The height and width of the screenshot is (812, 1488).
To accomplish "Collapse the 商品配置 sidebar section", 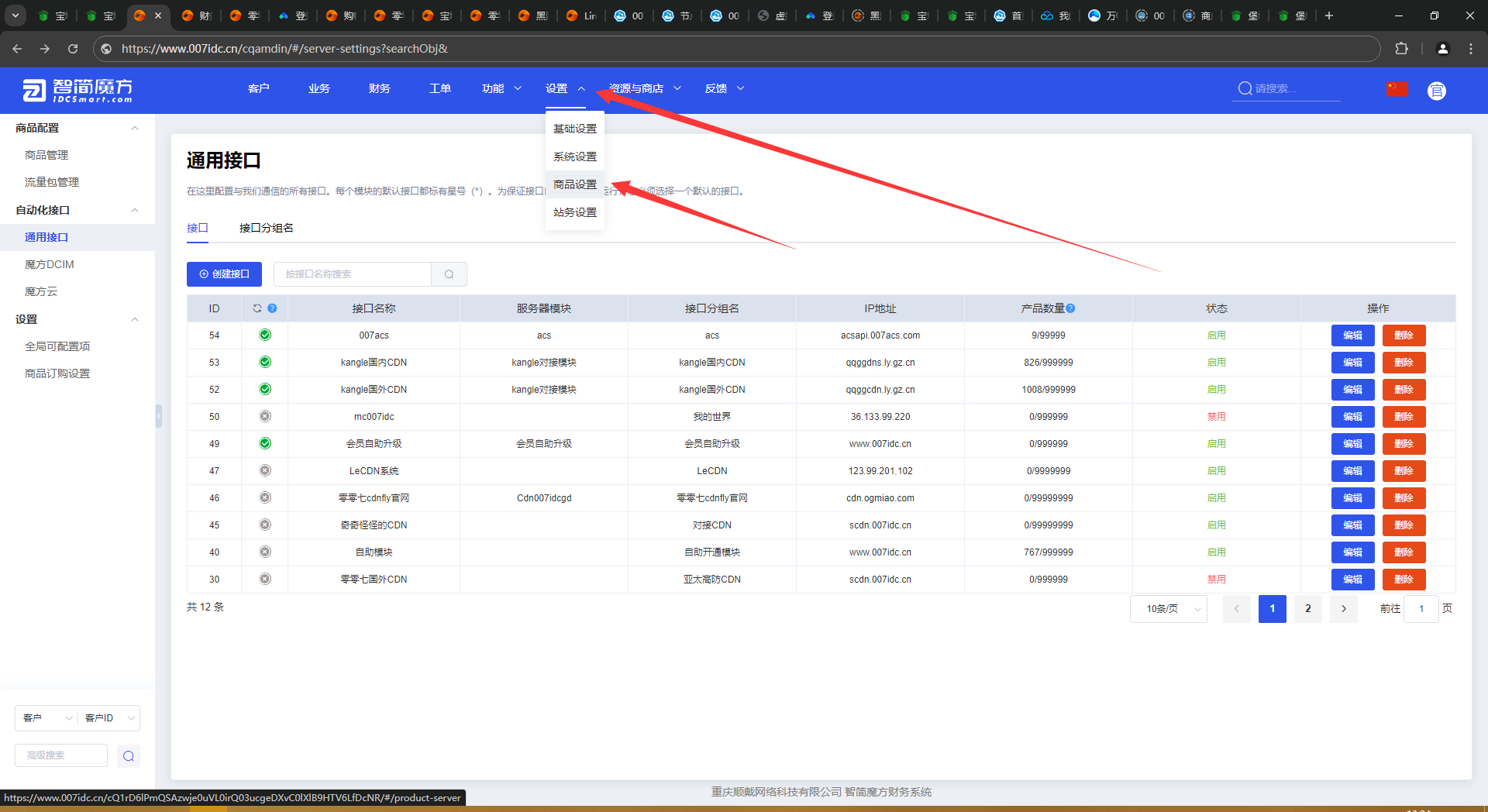I will [135, 128].
